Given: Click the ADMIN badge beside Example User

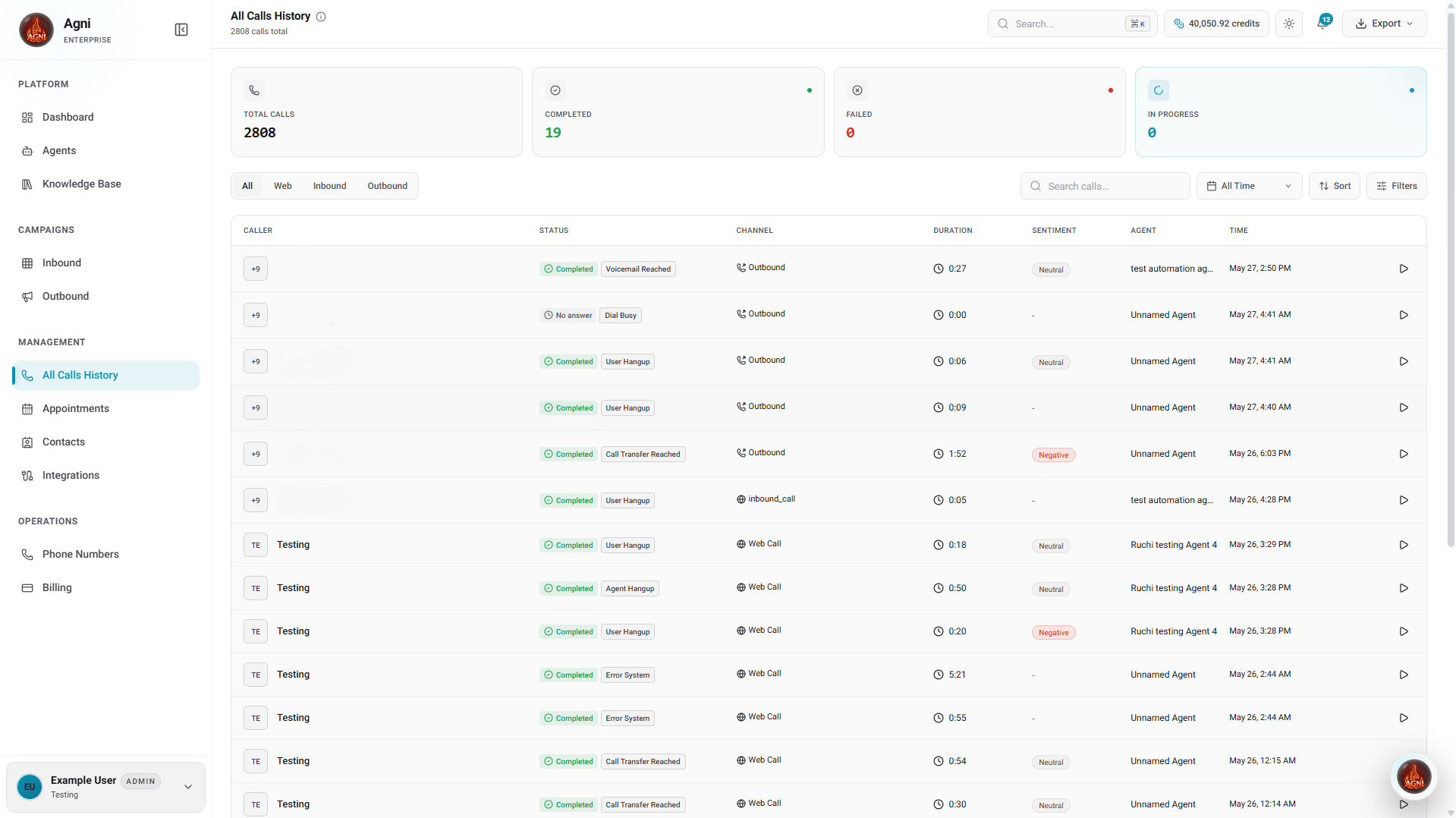Looking at the screenshot, I should (x=140, y=782).
